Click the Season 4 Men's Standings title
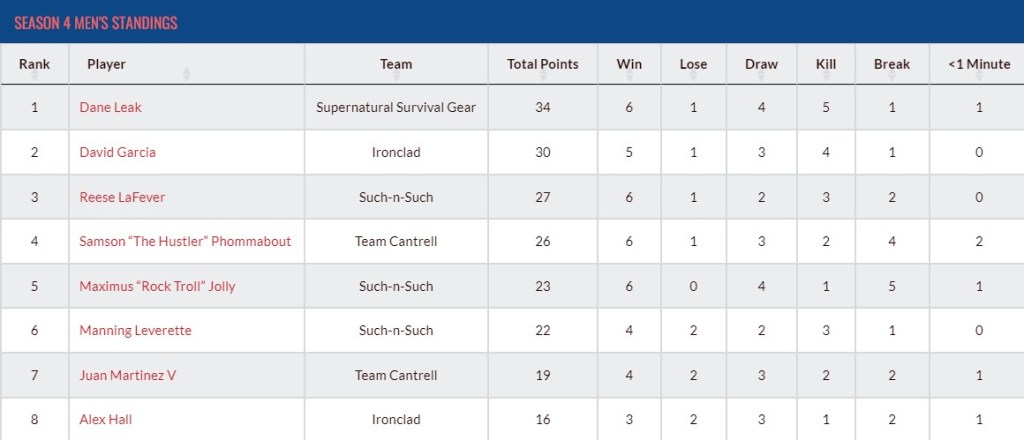The height and width of the screenshot is (440, 1024). [95, 22]
